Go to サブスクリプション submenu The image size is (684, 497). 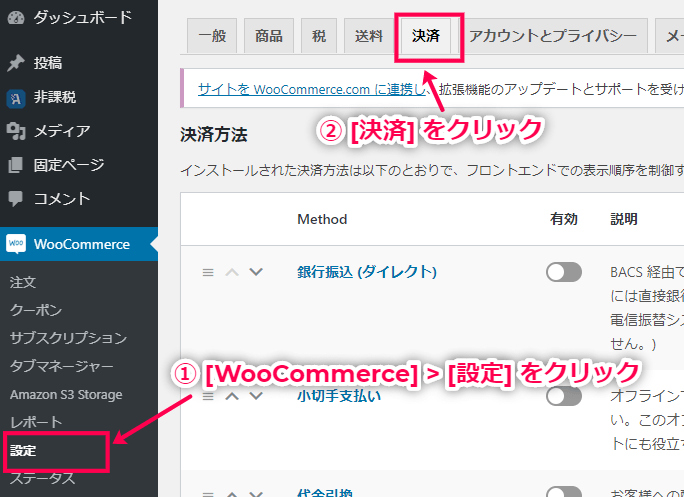pos(68,338)
